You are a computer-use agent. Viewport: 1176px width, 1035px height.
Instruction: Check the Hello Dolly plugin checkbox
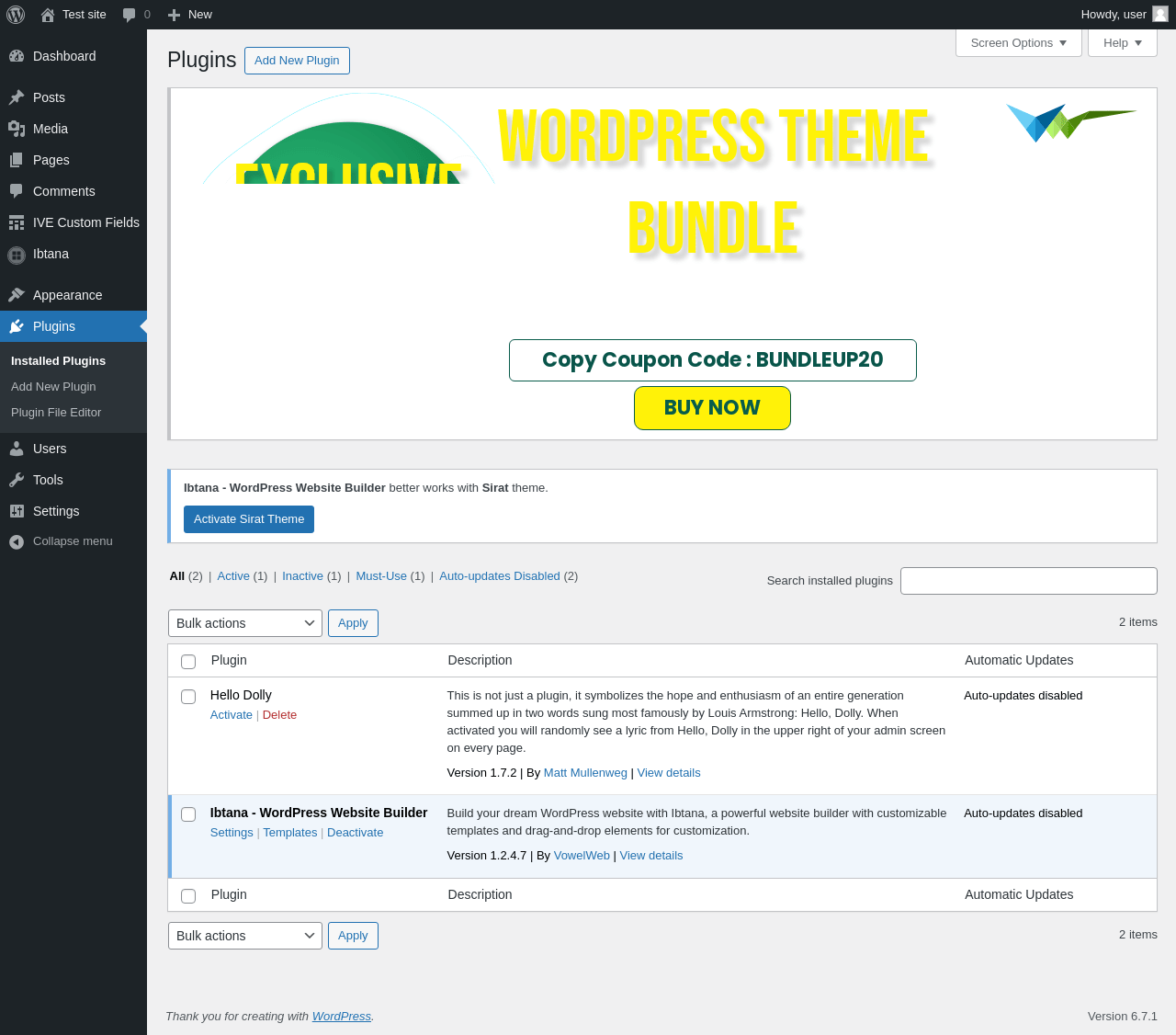click(188, 697)
